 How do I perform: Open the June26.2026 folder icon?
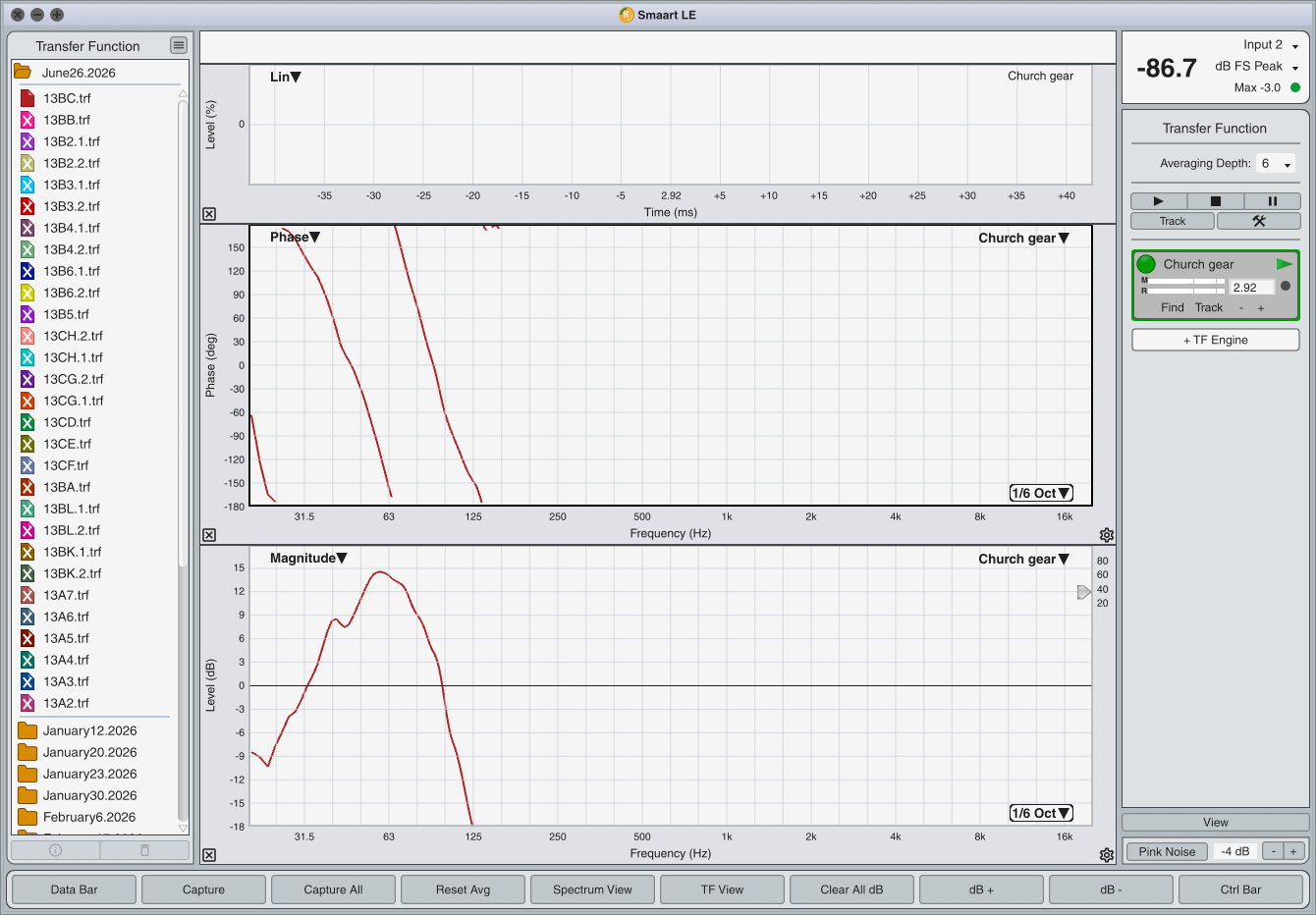coord(23,72)
